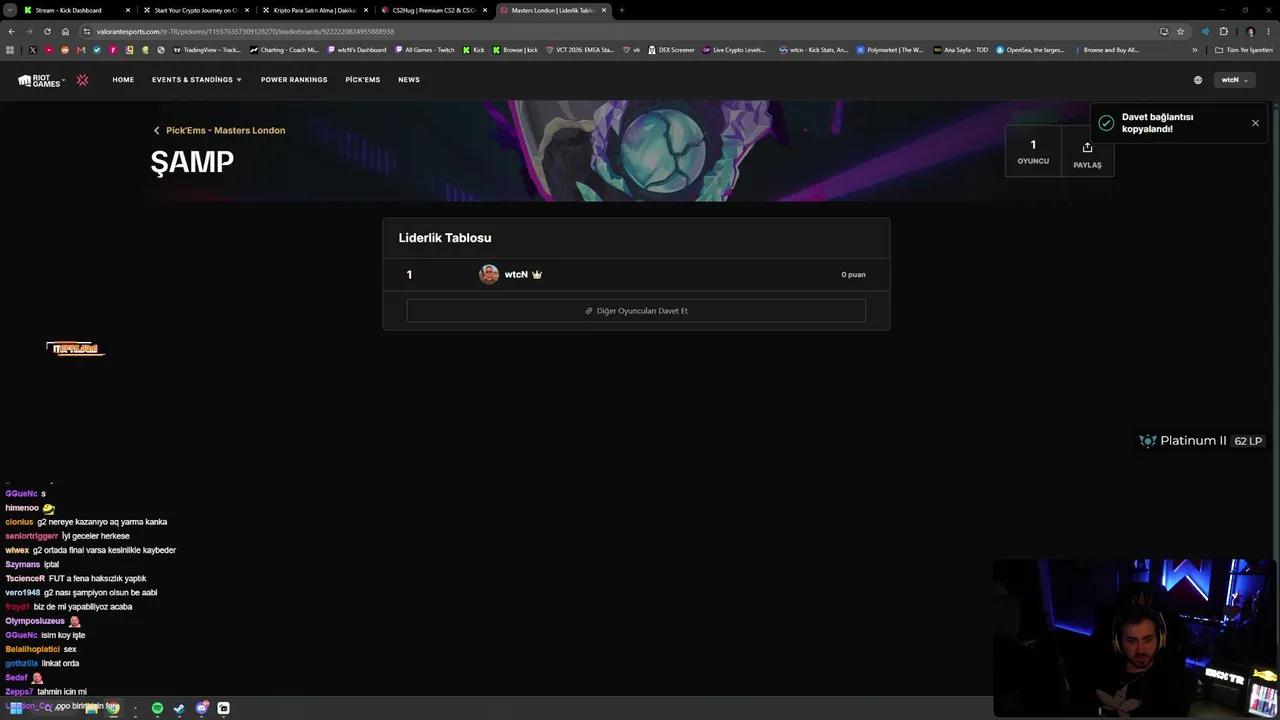Click the 0 puan score text

pyautogui.click(x=853, y=274)
